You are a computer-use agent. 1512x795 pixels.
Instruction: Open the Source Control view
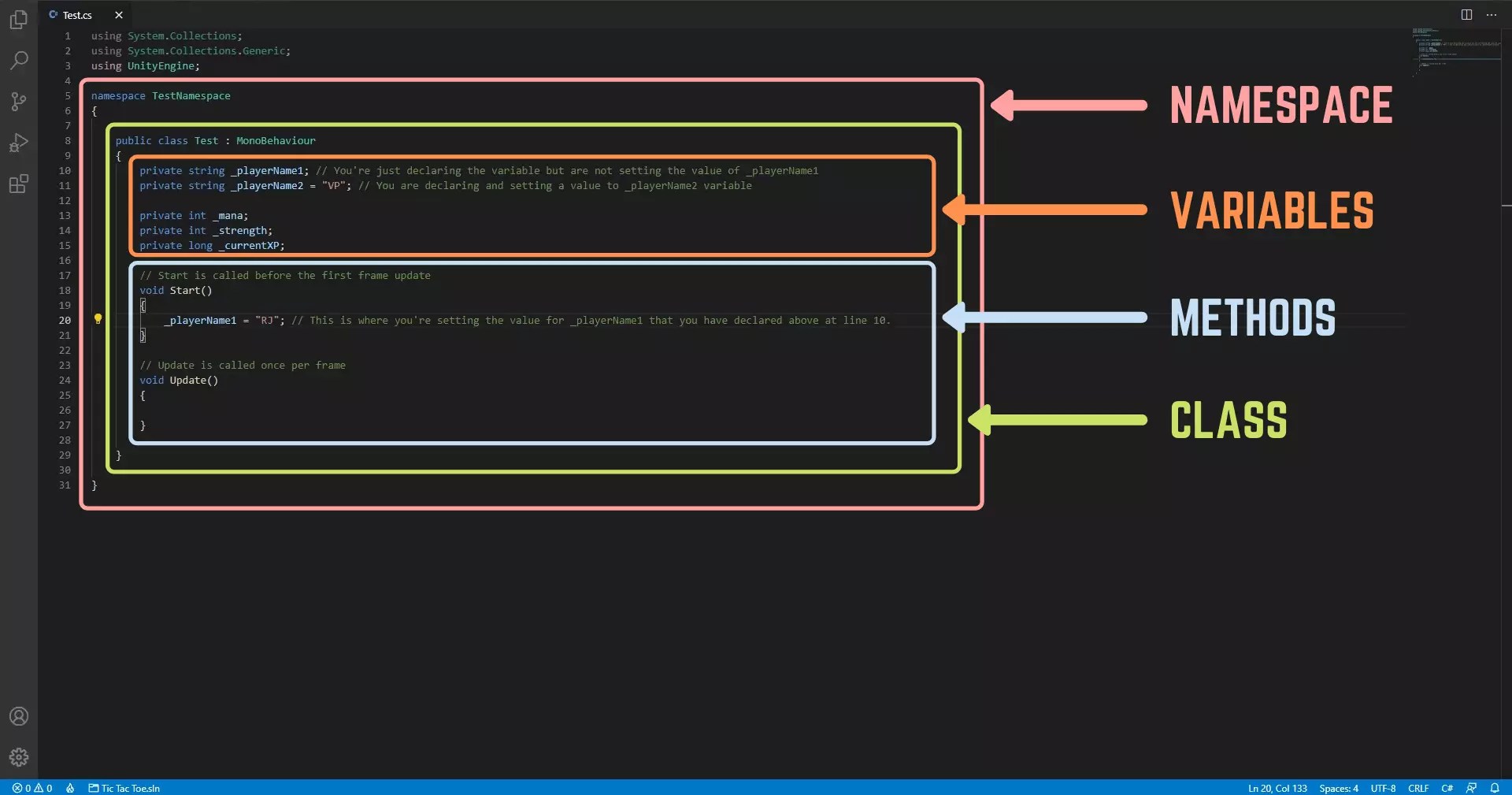18,102
